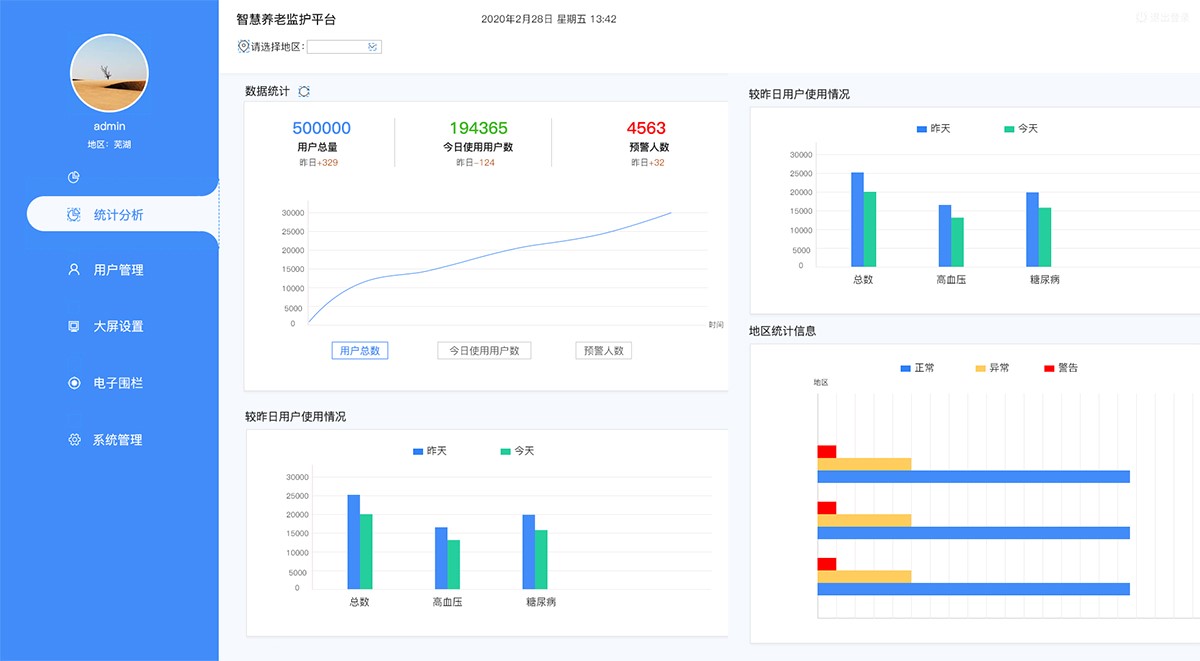
Task: Click the 电子围栏 target icon
Action: [x=74, y=383]
